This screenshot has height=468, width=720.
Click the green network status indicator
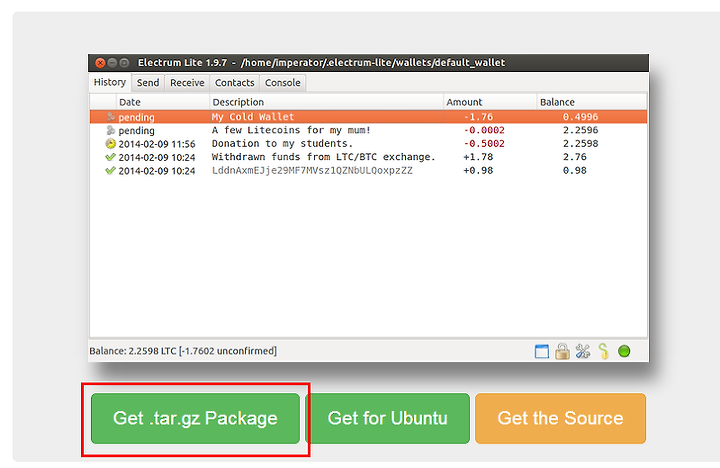[624, 351]
